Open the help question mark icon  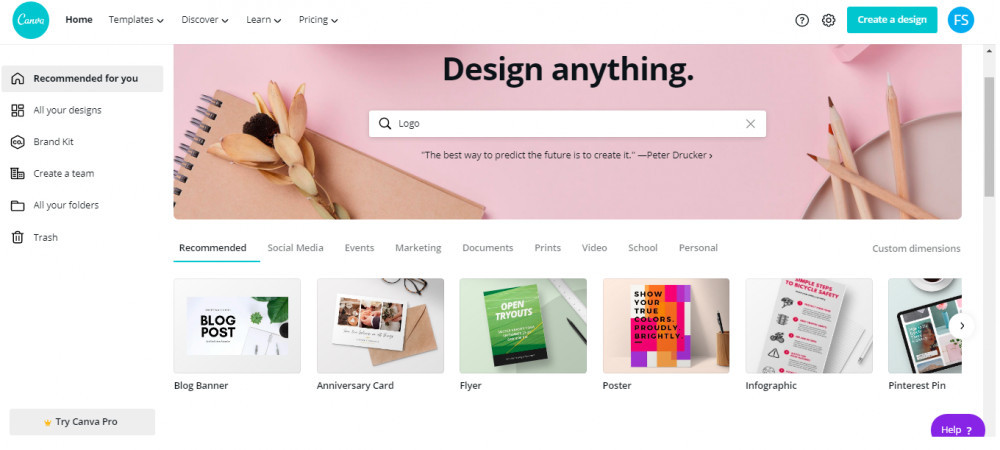click(x=802, y=20)
